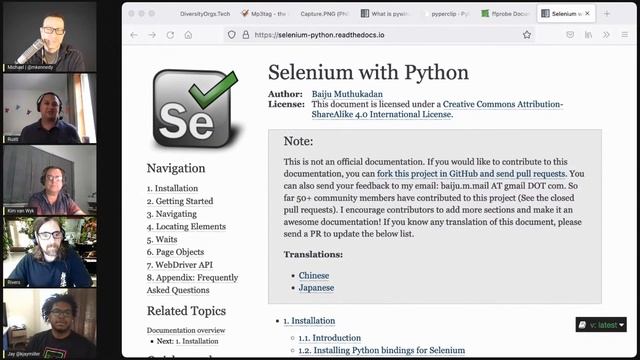
Task: Click the Translations: label
Action: click(313, 254)
